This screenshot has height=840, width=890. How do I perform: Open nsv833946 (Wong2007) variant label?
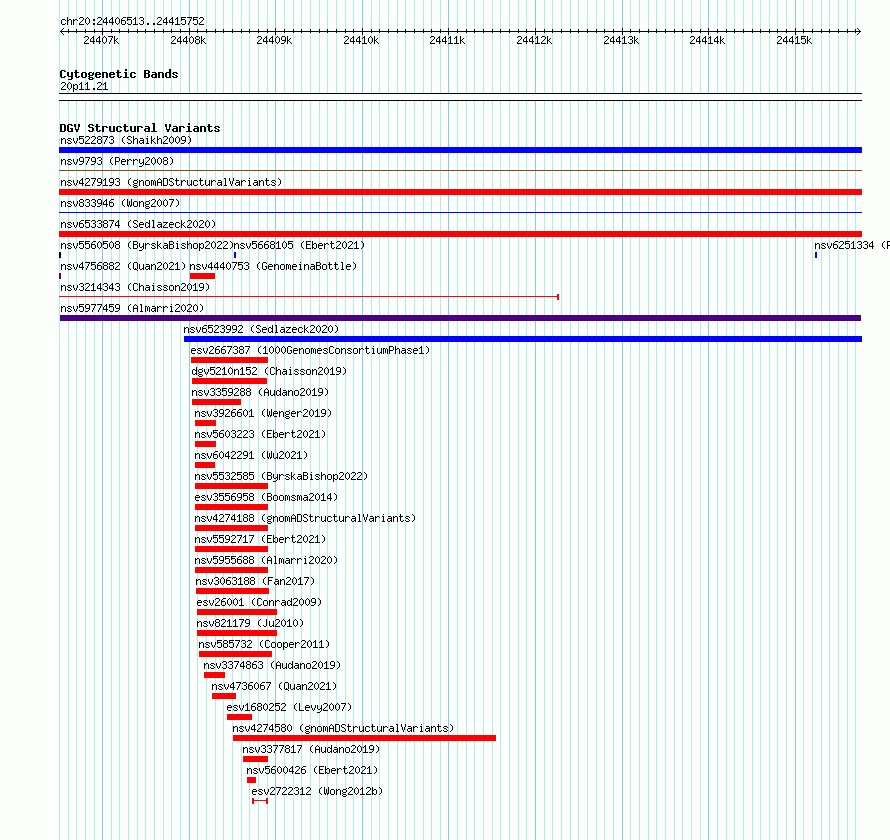pos(120,203)
